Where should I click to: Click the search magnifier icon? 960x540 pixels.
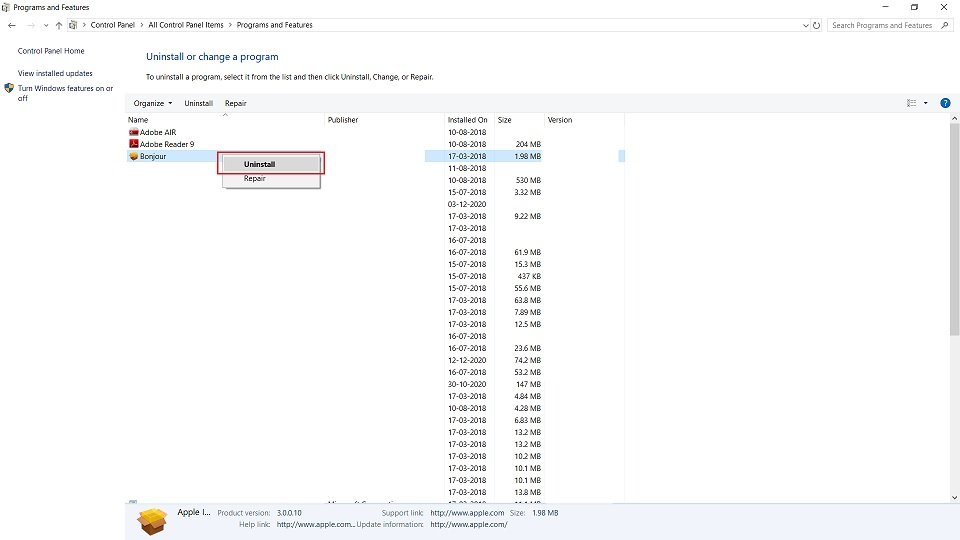tap(945, 25)
